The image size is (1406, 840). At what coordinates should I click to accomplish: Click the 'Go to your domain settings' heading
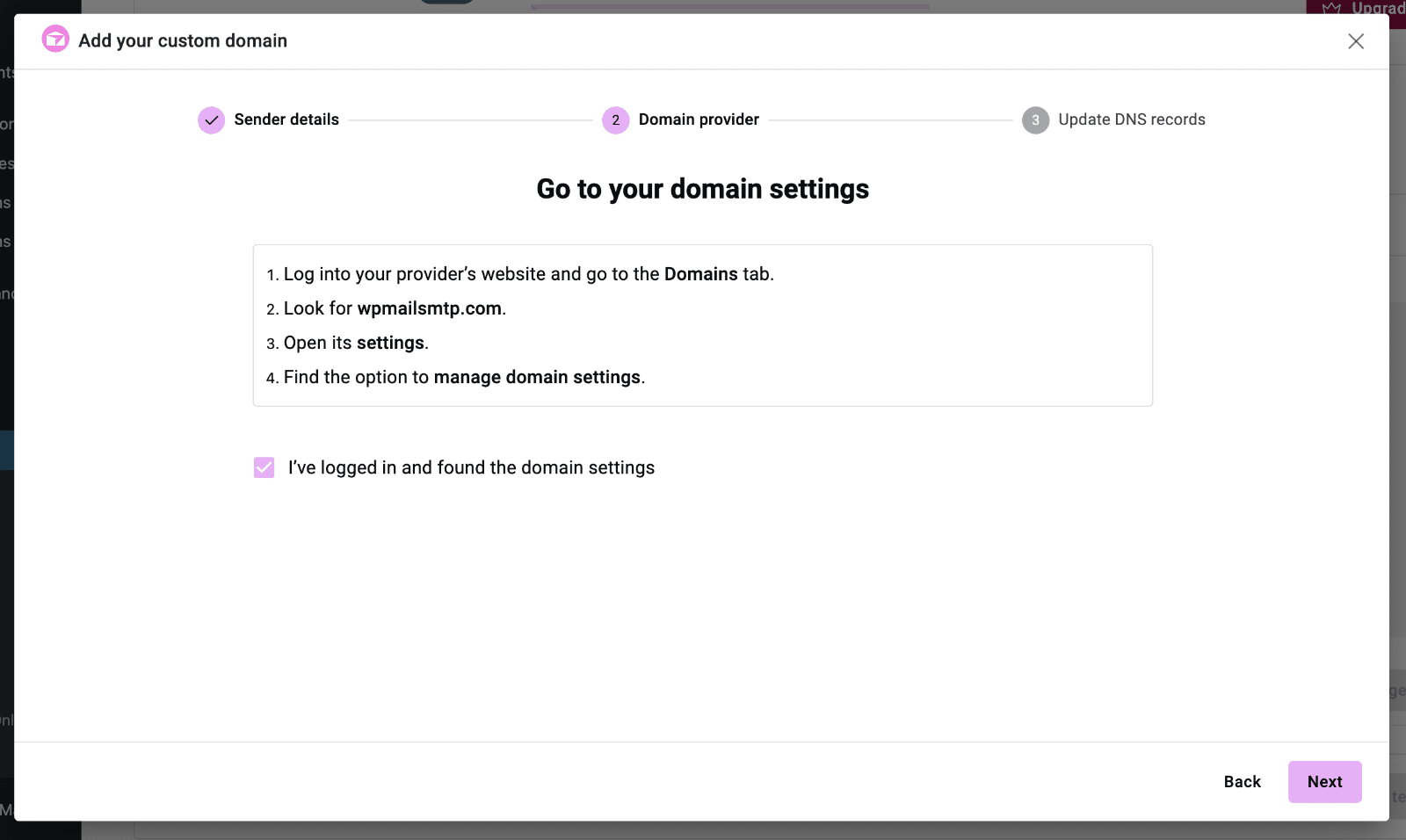pos(703,189)
